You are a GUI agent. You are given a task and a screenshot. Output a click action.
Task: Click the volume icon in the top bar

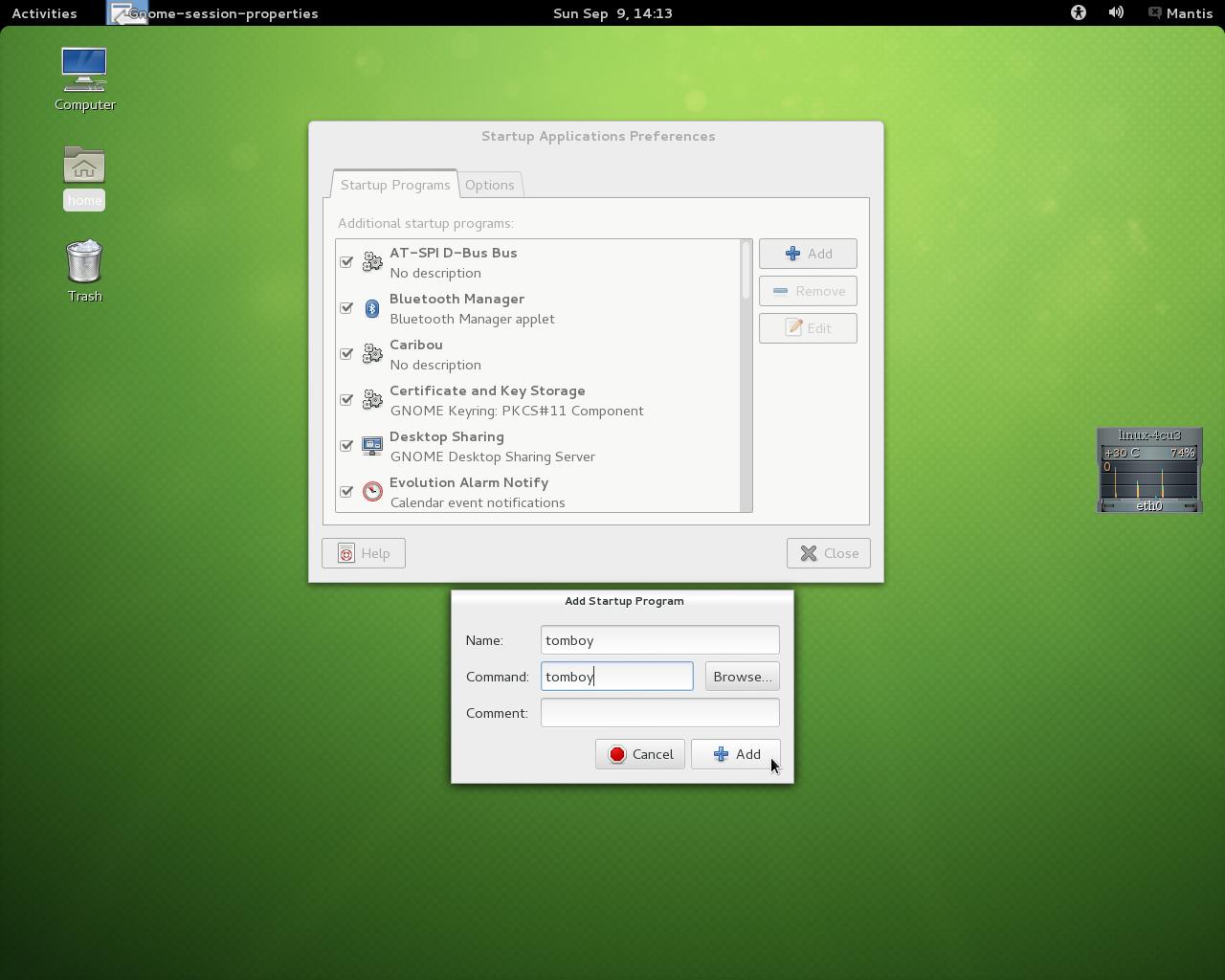point(1114,12)
